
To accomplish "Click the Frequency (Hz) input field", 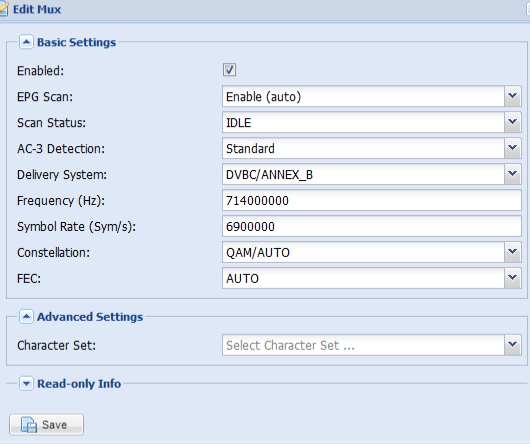I will pos(372,200).
